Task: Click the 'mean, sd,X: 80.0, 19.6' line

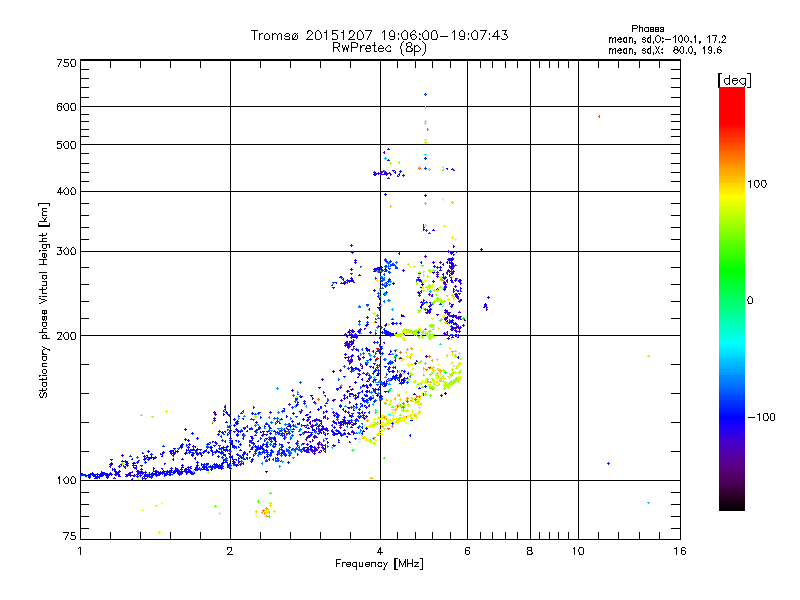Action: coord(665,50)
